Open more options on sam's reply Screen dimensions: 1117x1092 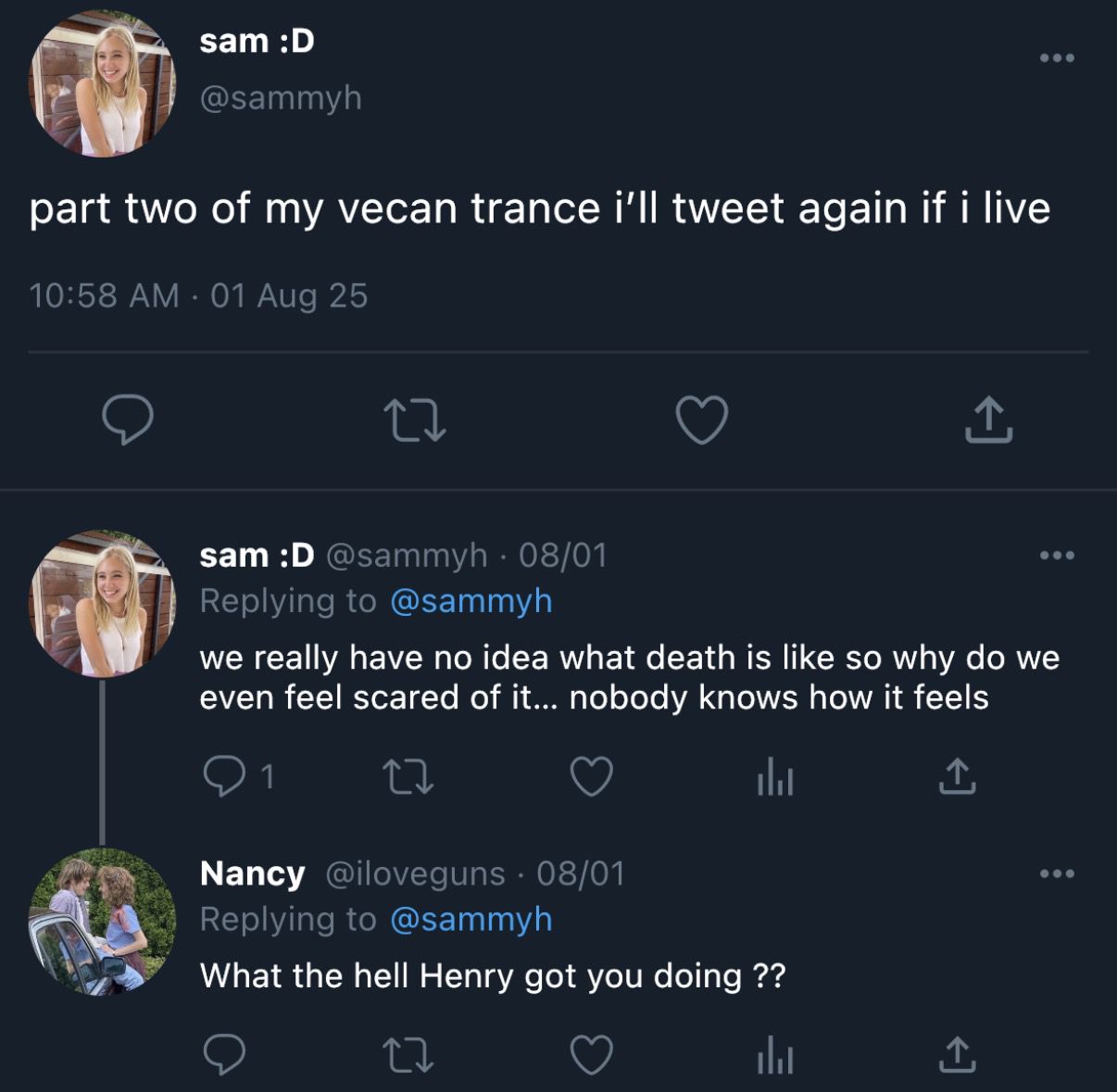point(1057,556)
